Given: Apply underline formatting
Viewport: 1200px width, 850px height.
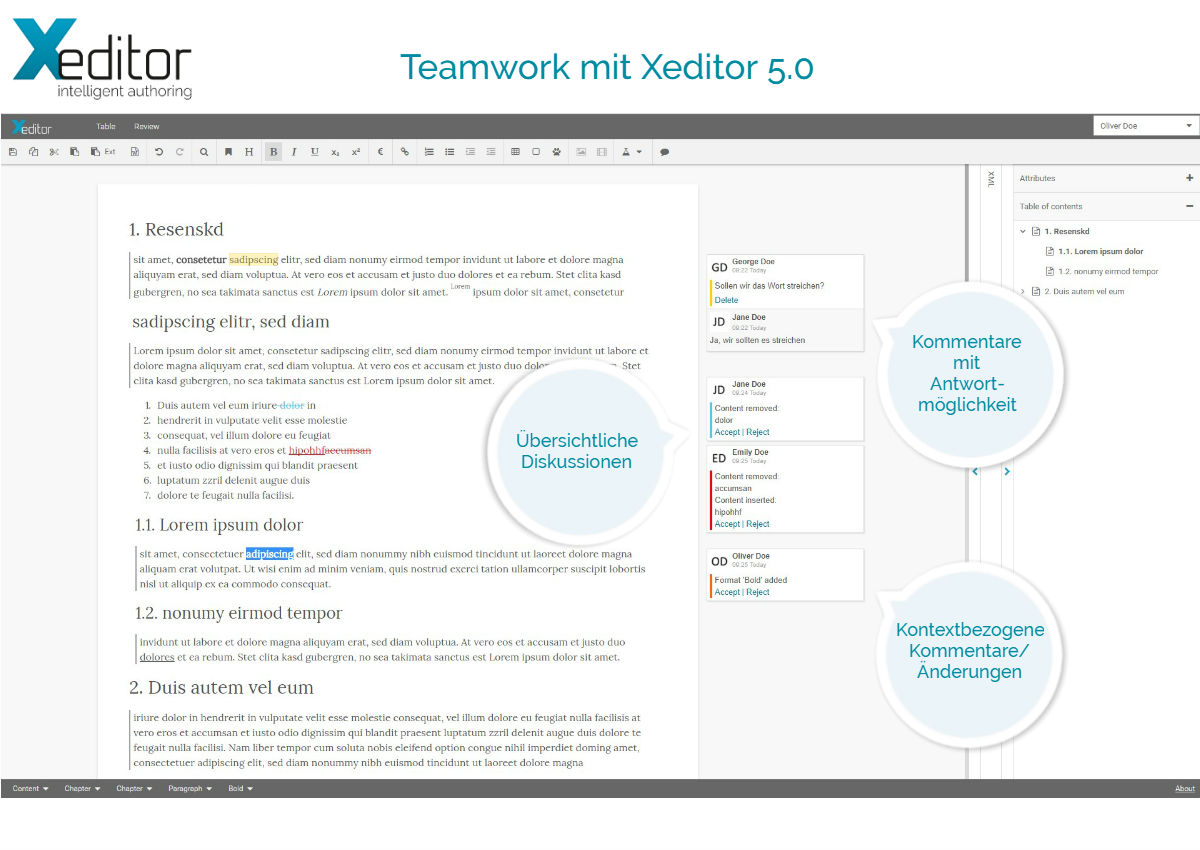Looking at the screenshot, I should pos(315,151).
